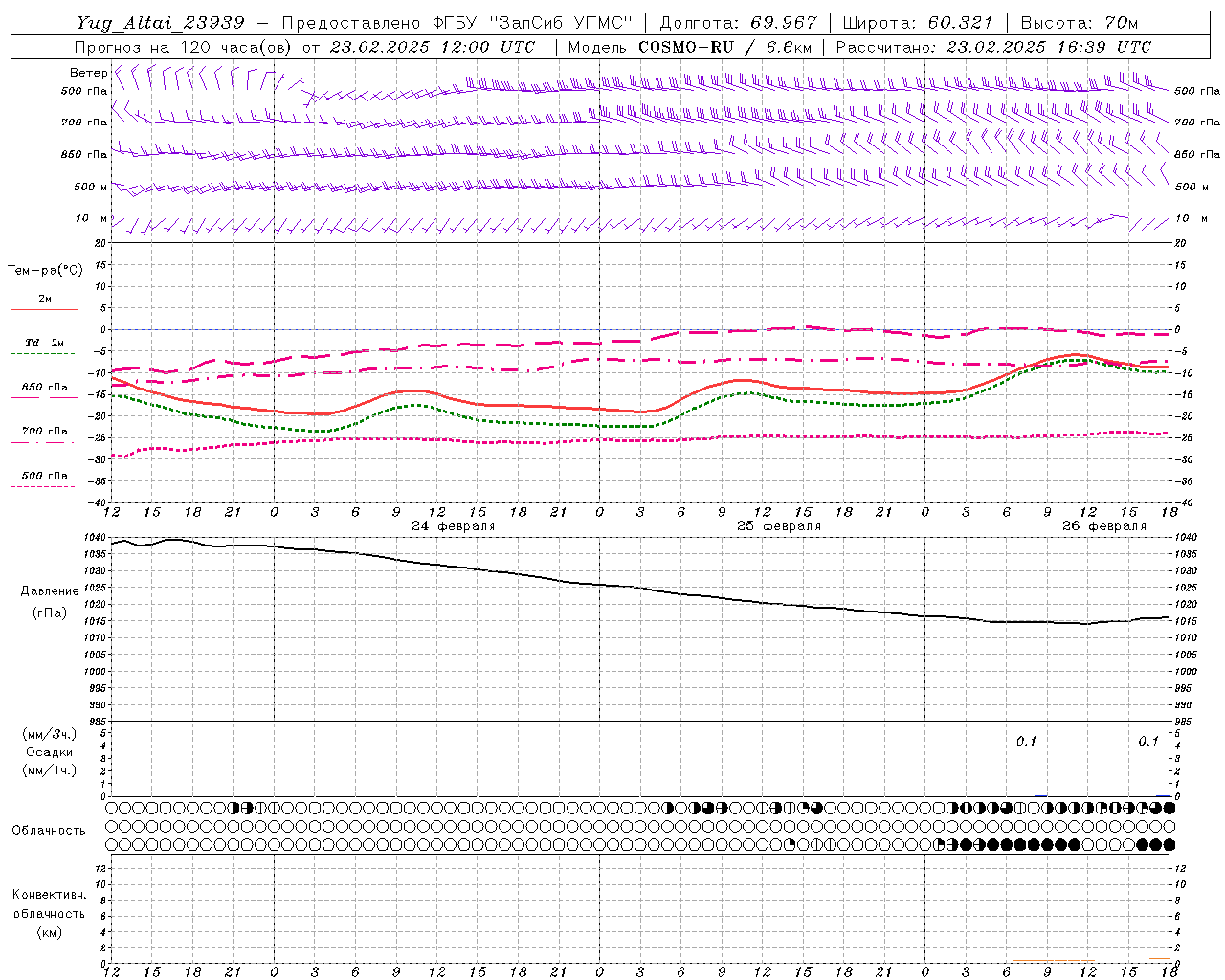Click the model name COSMO-RU / 6.6км
Viewport: 1225px width, 980px height.
point(724,47)
